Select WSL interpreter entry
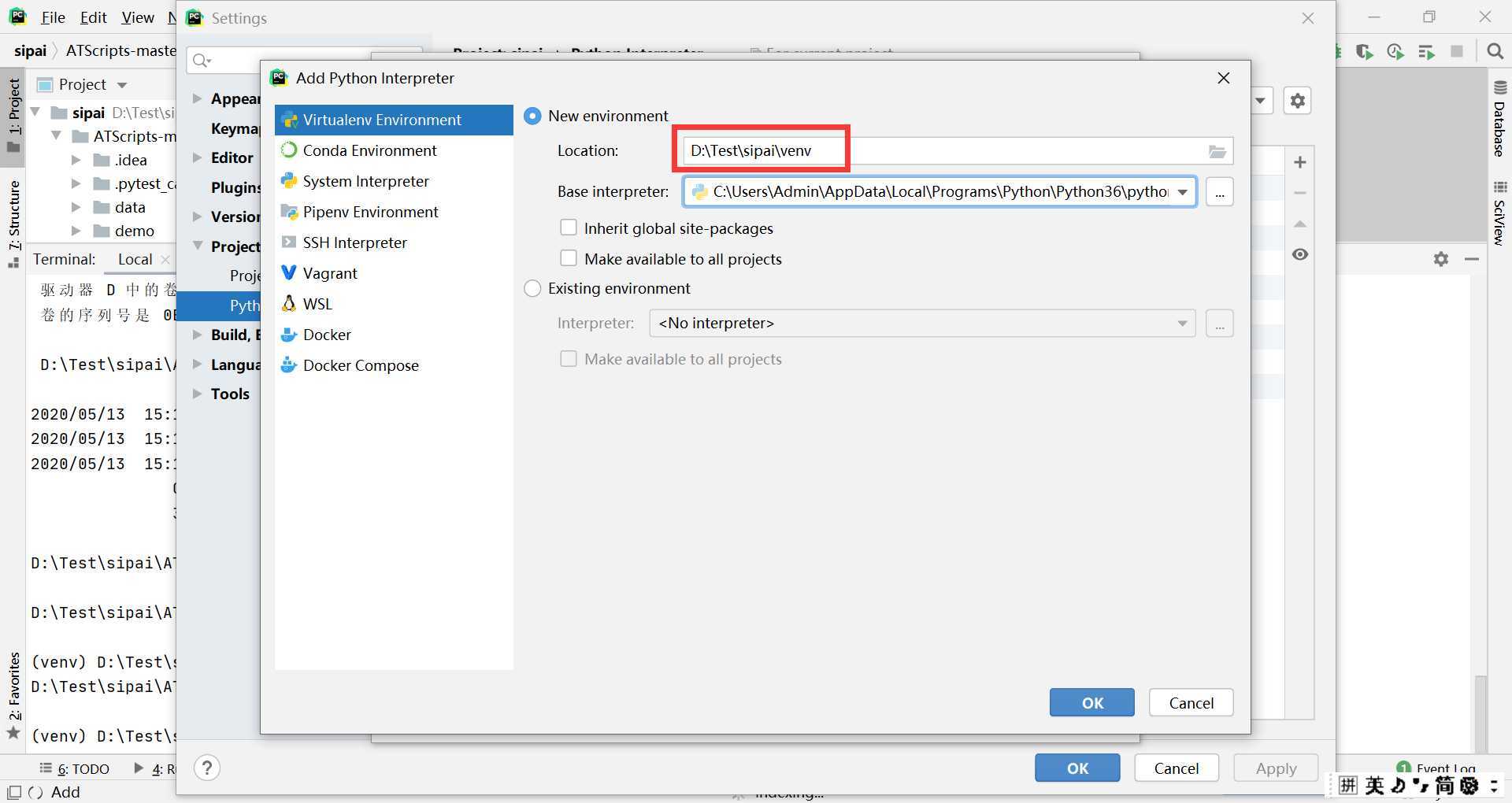The image size is (1512, 803). (x=394, y=304)
